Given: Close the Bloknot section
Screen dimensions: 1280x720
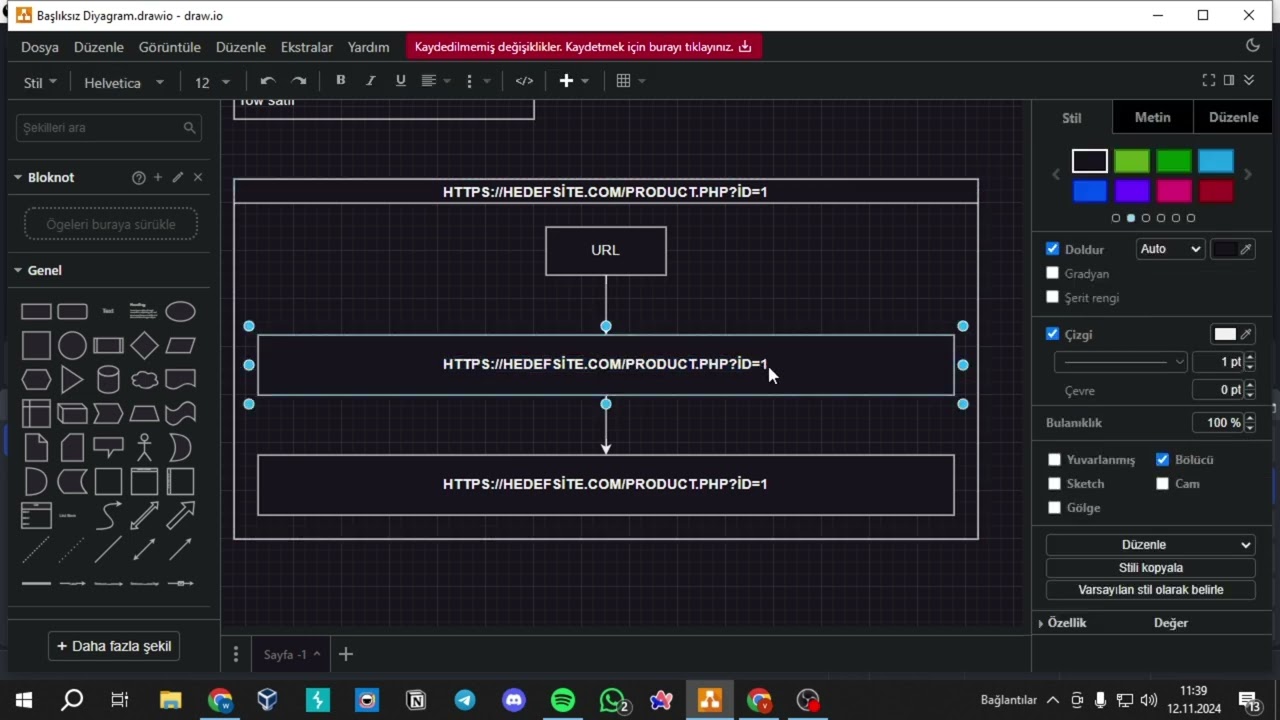Looking at the screenshot, I should 197,177.
